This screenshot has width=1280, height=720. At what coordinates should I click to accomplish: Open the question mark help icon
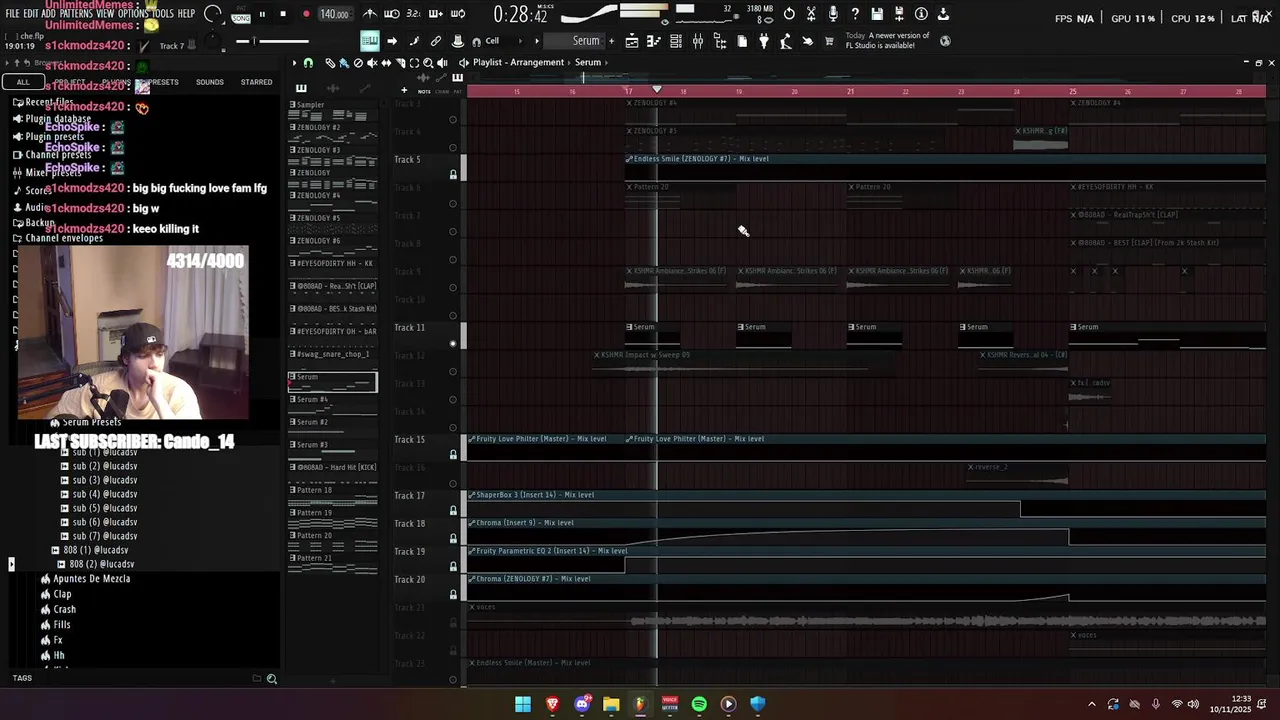point(855,14)
